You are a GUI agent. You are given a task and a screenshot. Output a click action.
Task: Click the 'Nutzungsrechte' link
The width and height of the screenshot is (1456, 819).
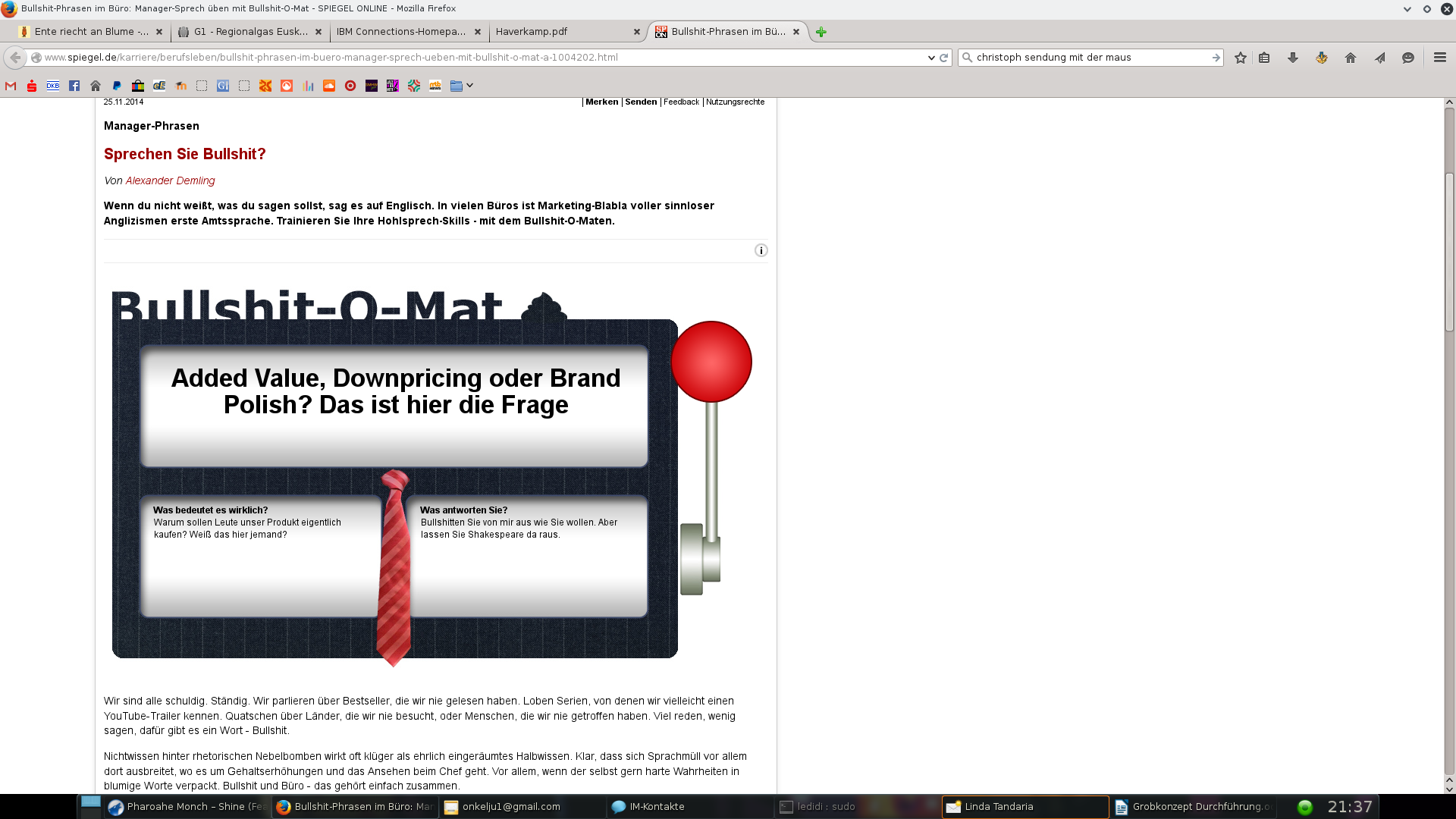tap(735, 102)
